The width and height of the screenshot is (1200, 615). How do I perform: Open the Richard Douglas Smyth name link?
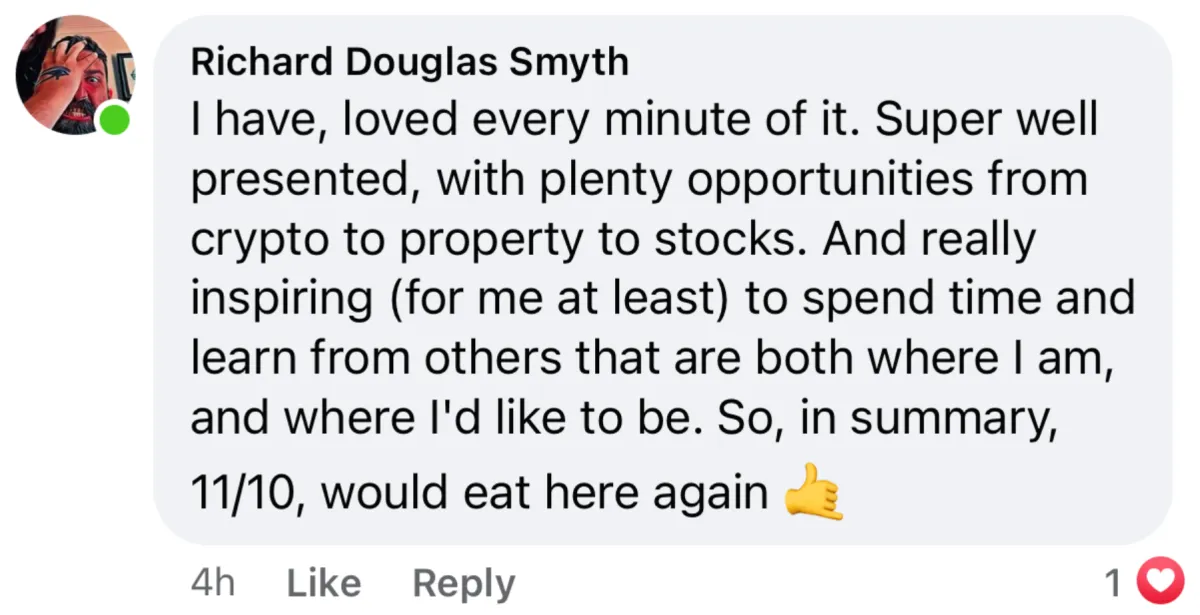point(409,62)
